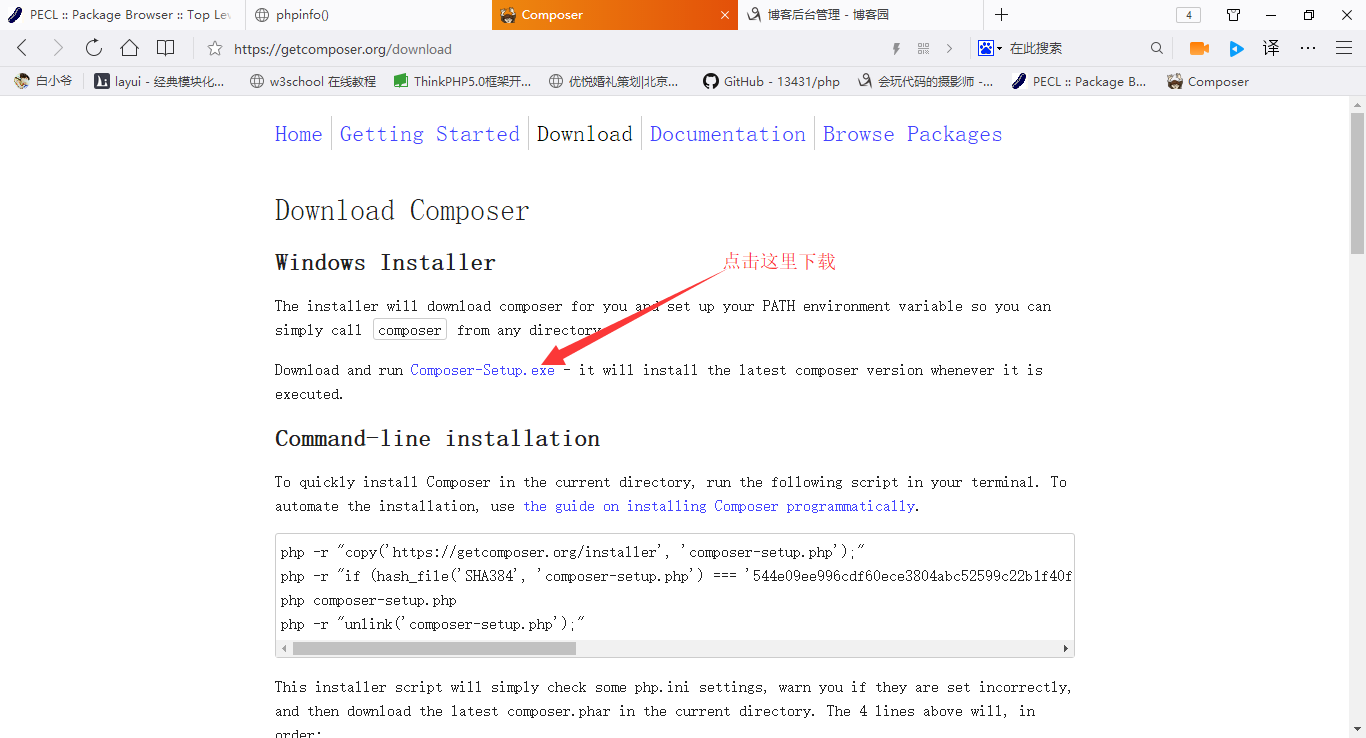Close the Composer tab

tap(726, 15)
